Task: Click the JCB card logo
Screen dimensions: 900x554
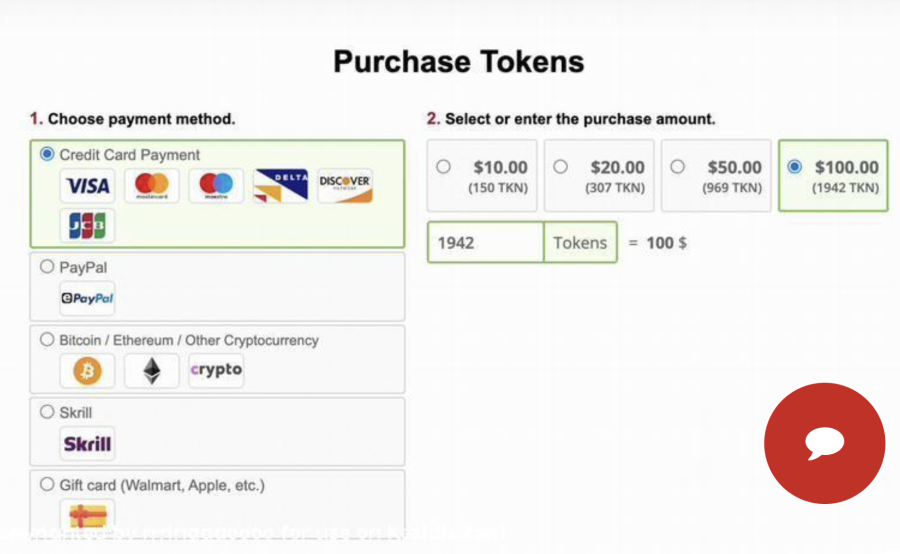Action: click(x=88, y=226)
